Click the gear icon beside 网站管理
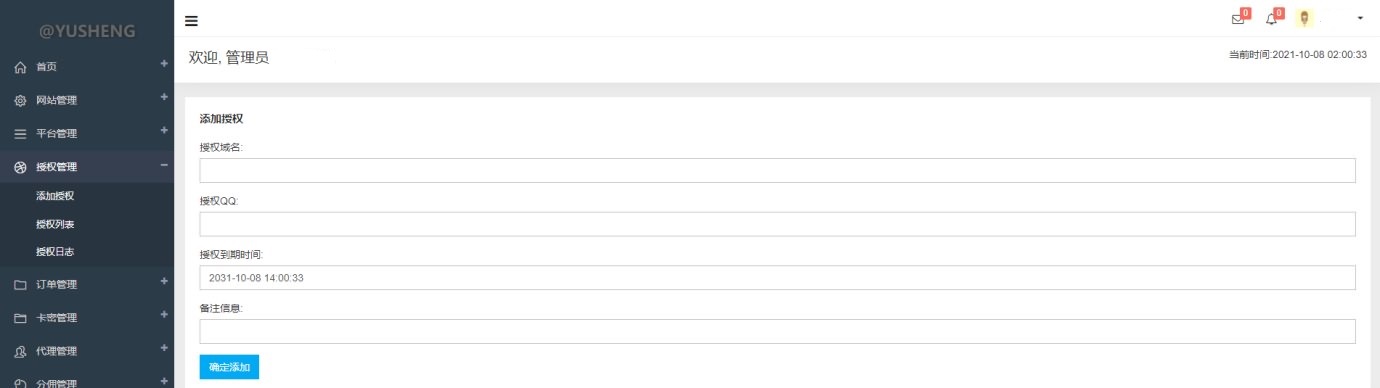Viewport: 1380px width, 388px height. (19, 101)
